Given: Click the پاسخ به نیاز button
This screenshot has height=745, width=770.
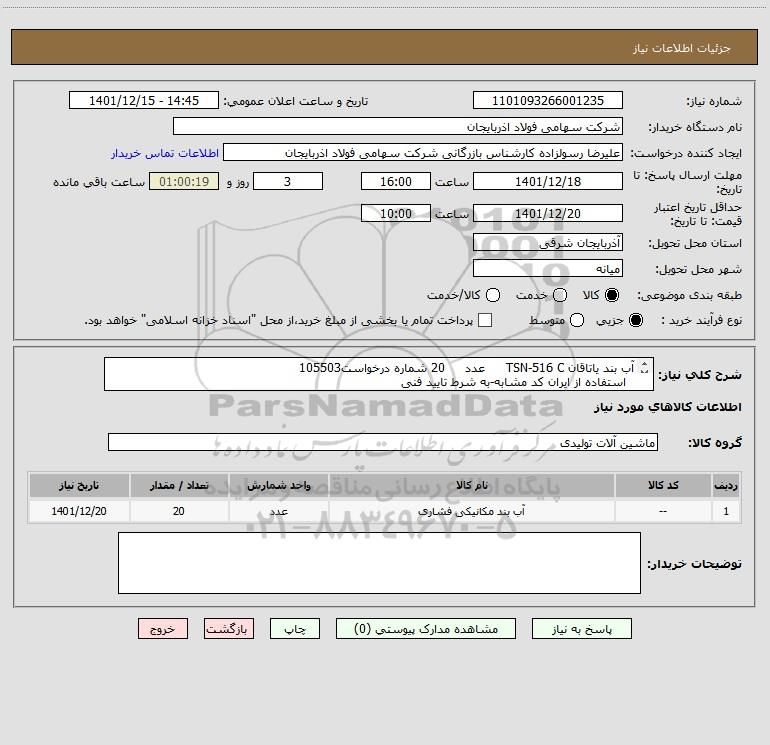Looking at the screenshot, I should coord(581,629).
